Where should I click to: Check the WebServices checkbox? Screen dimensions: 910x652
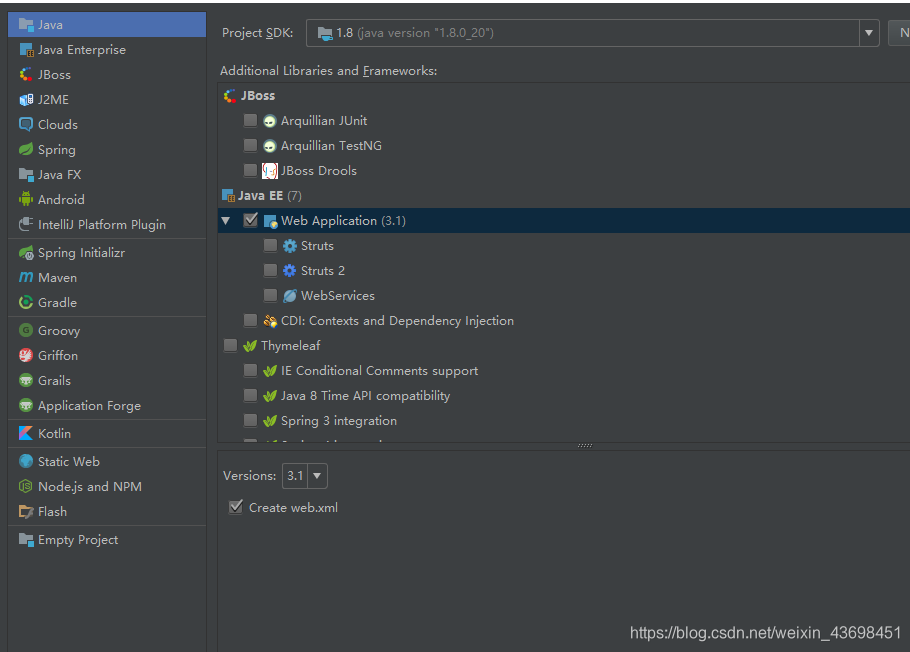coord(270,296)
